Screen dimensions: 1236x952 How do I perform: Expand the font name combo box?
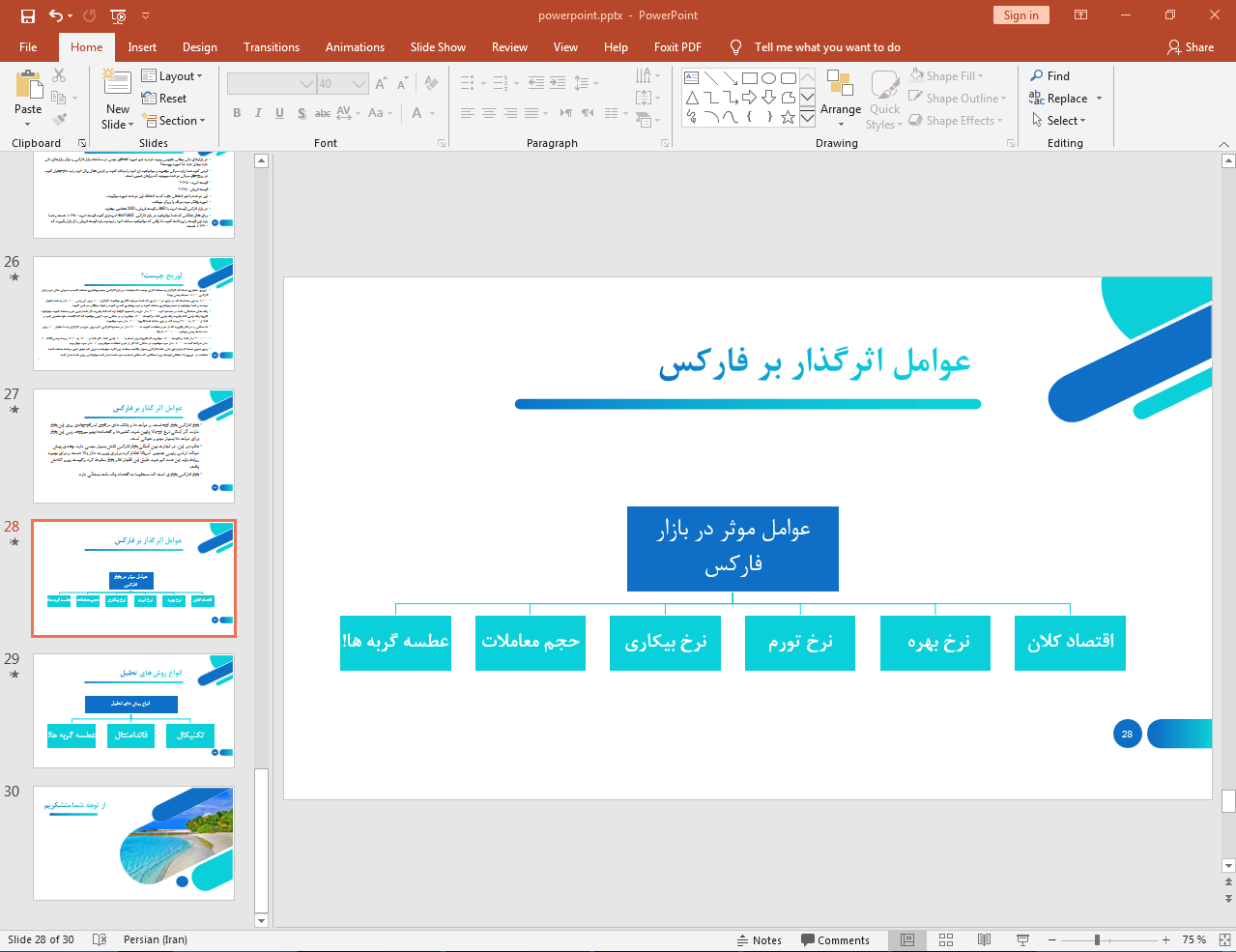coord(307,84)
